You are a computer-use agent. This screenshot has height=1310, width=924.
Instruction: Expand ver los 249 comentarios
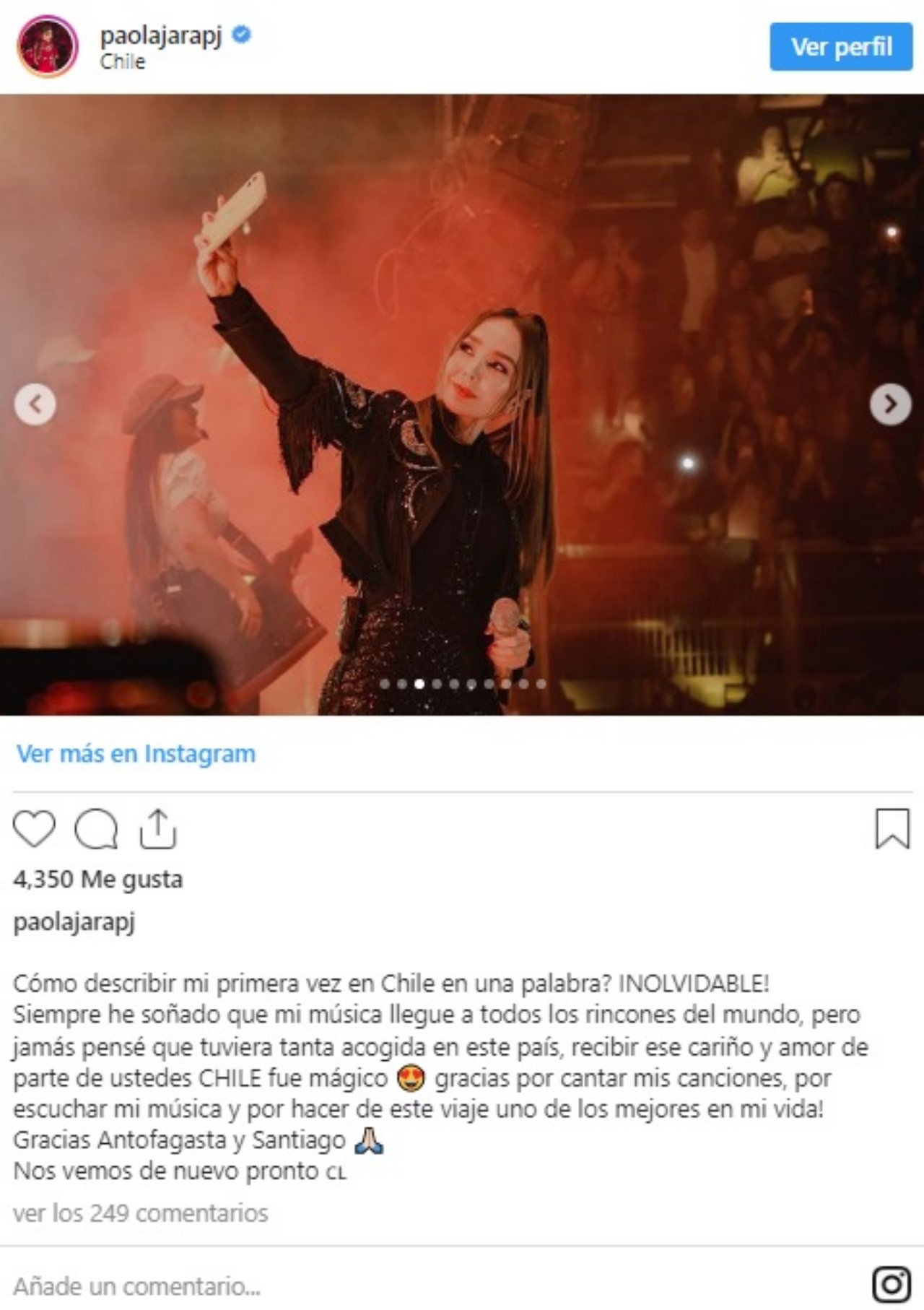pyautogui.click(x=141, y=1213)
